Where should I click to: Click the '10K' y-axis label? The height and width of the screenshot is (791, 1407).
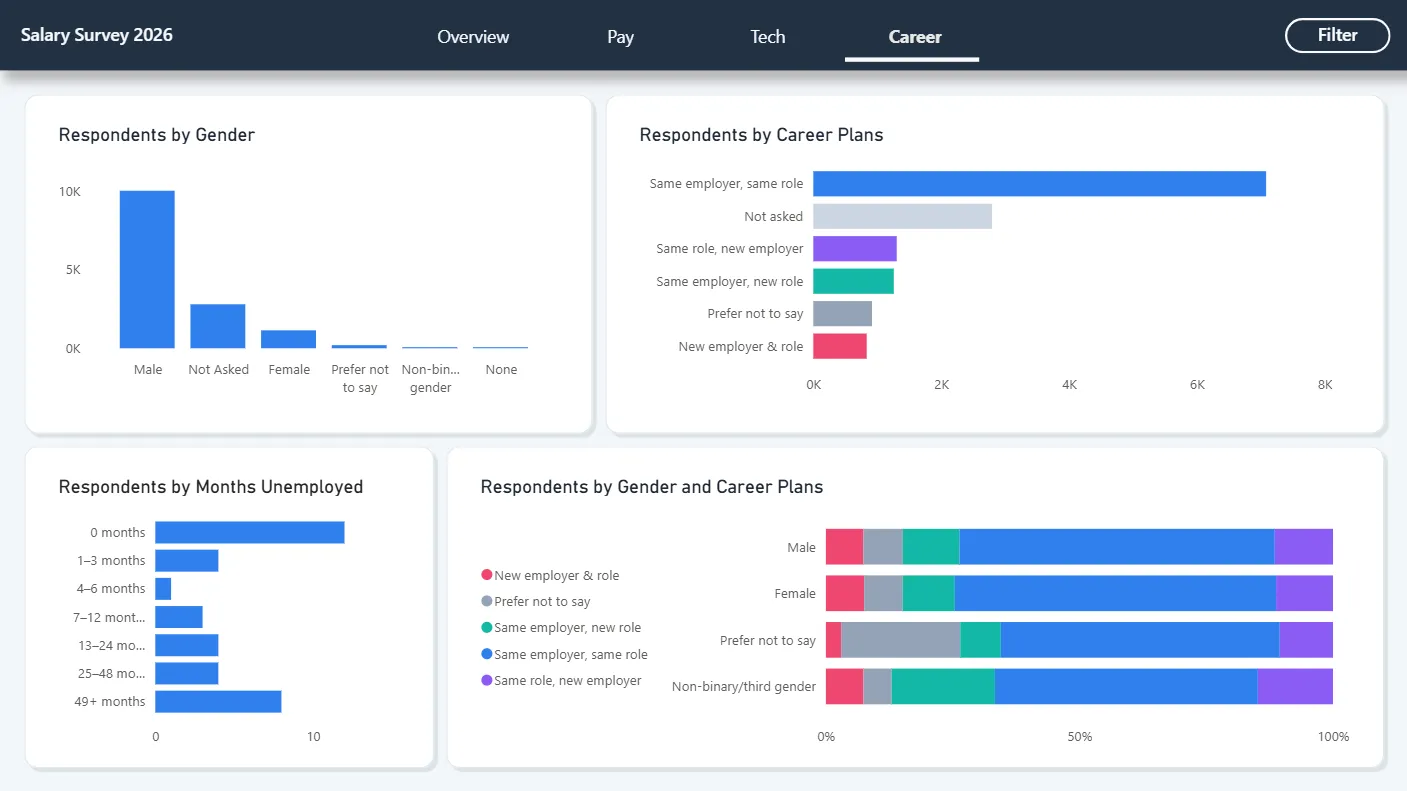[70, 191]
